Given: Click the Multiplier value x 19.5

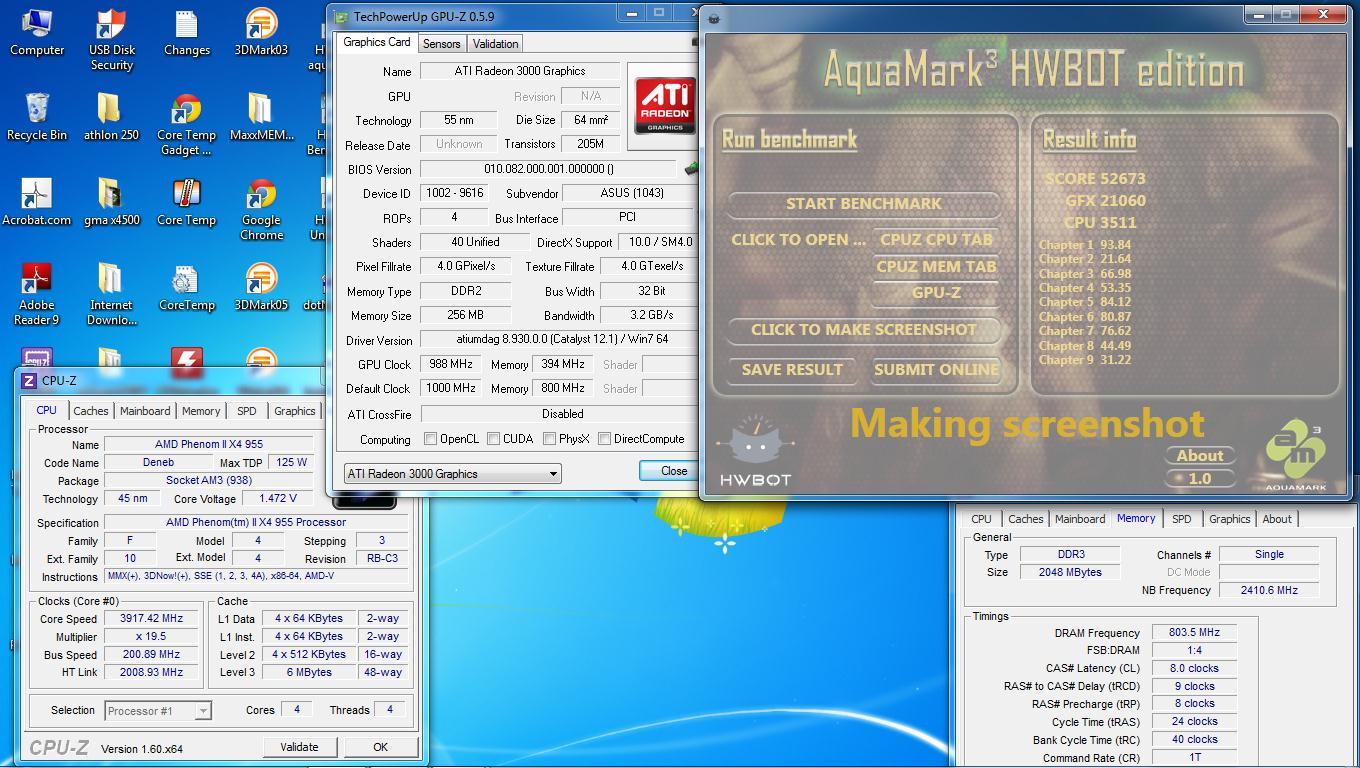Looking at the screenshot, I should (x=151, y=637).
